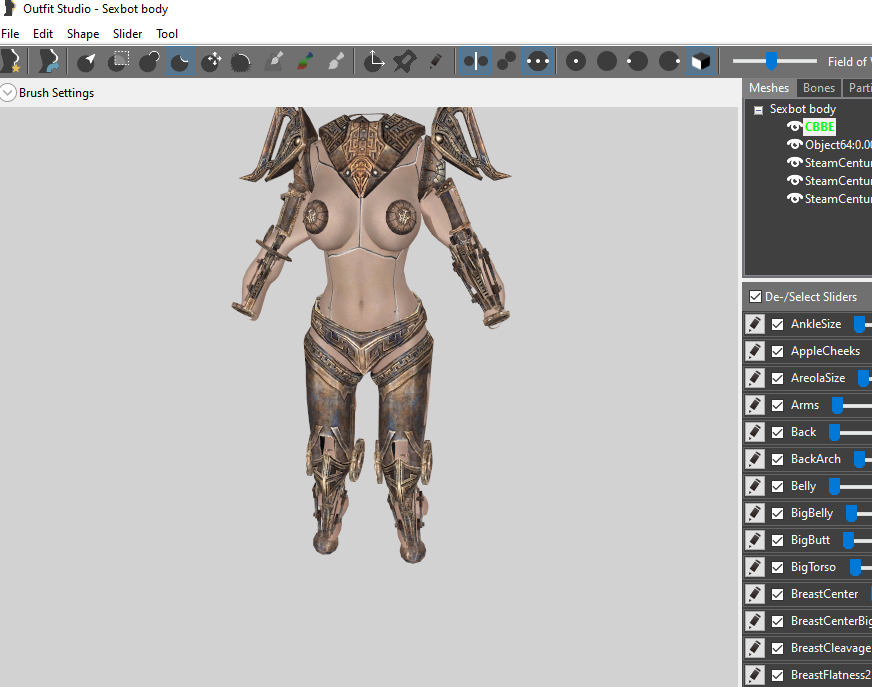Toggle Global Brush Collision mode
This screenshot has width=872, height=687.
[538, 61]
